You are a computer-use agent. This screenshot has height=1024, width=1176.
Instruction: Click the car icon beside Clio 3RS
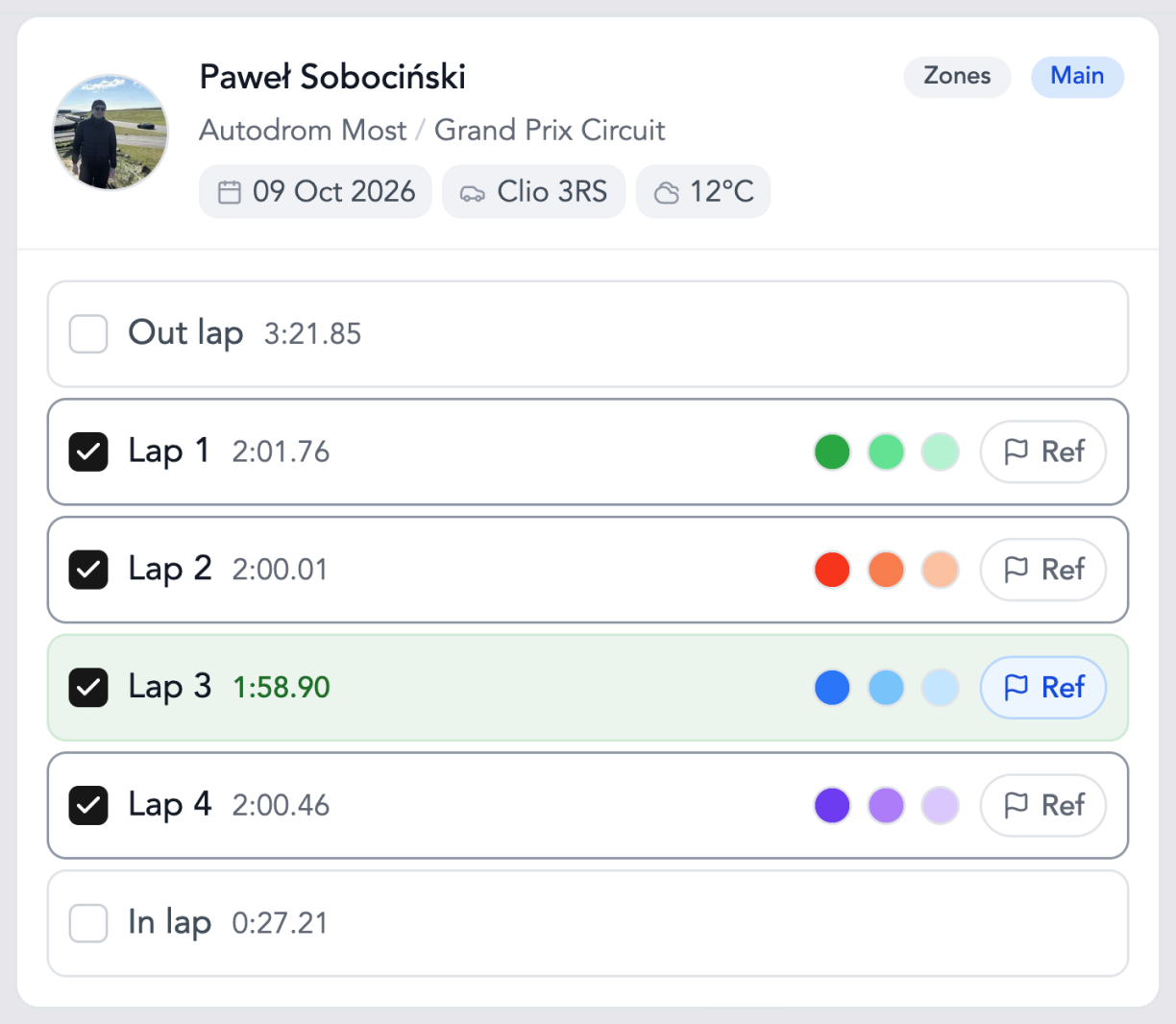tap(473, 193)
